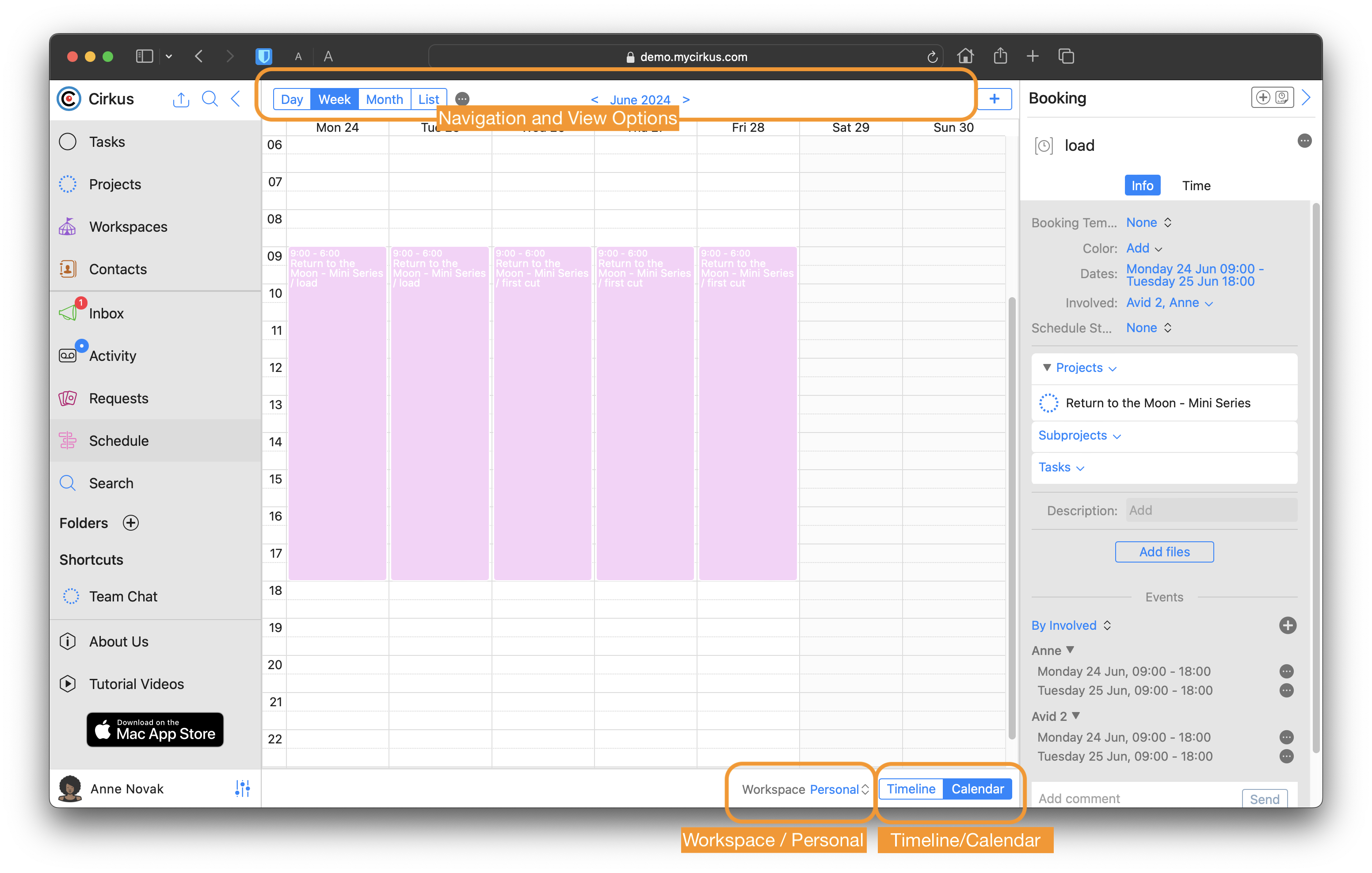Image resolution: width=1372 pixels, height=873 pixels.
Task: Open settings sliders icon beside Anne Novak
Action: pos(242,789)
